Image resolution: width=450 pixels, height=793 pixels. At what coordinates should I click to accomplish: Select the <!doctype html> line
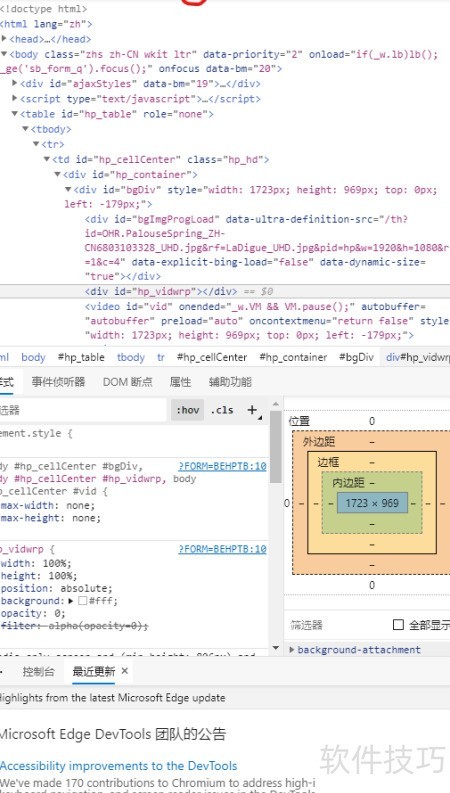pyautogui.click(x=43, y=9)
